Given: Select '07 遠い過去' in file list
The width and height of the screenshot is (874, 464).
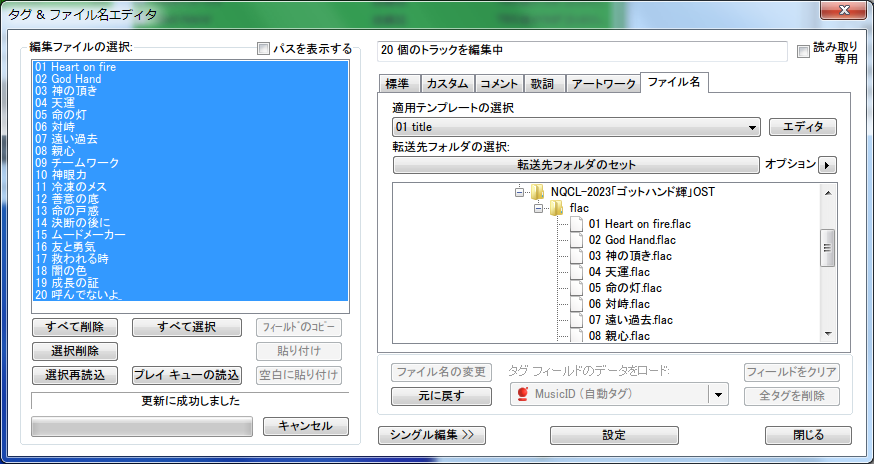Looking at the screenshot, I should tap(190, 139).
